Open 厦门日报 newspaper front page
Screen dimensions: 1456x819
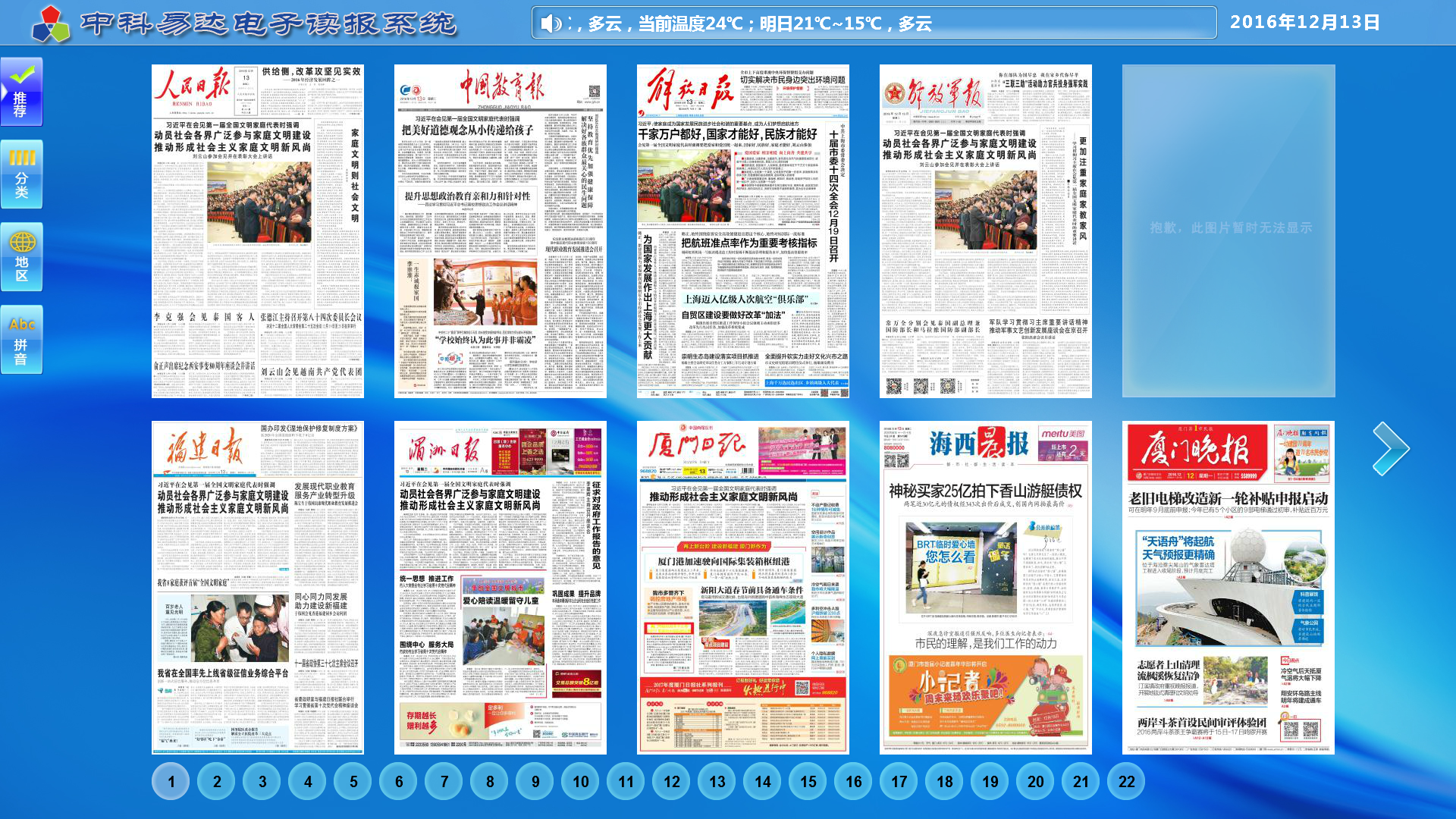pos(743,588)
